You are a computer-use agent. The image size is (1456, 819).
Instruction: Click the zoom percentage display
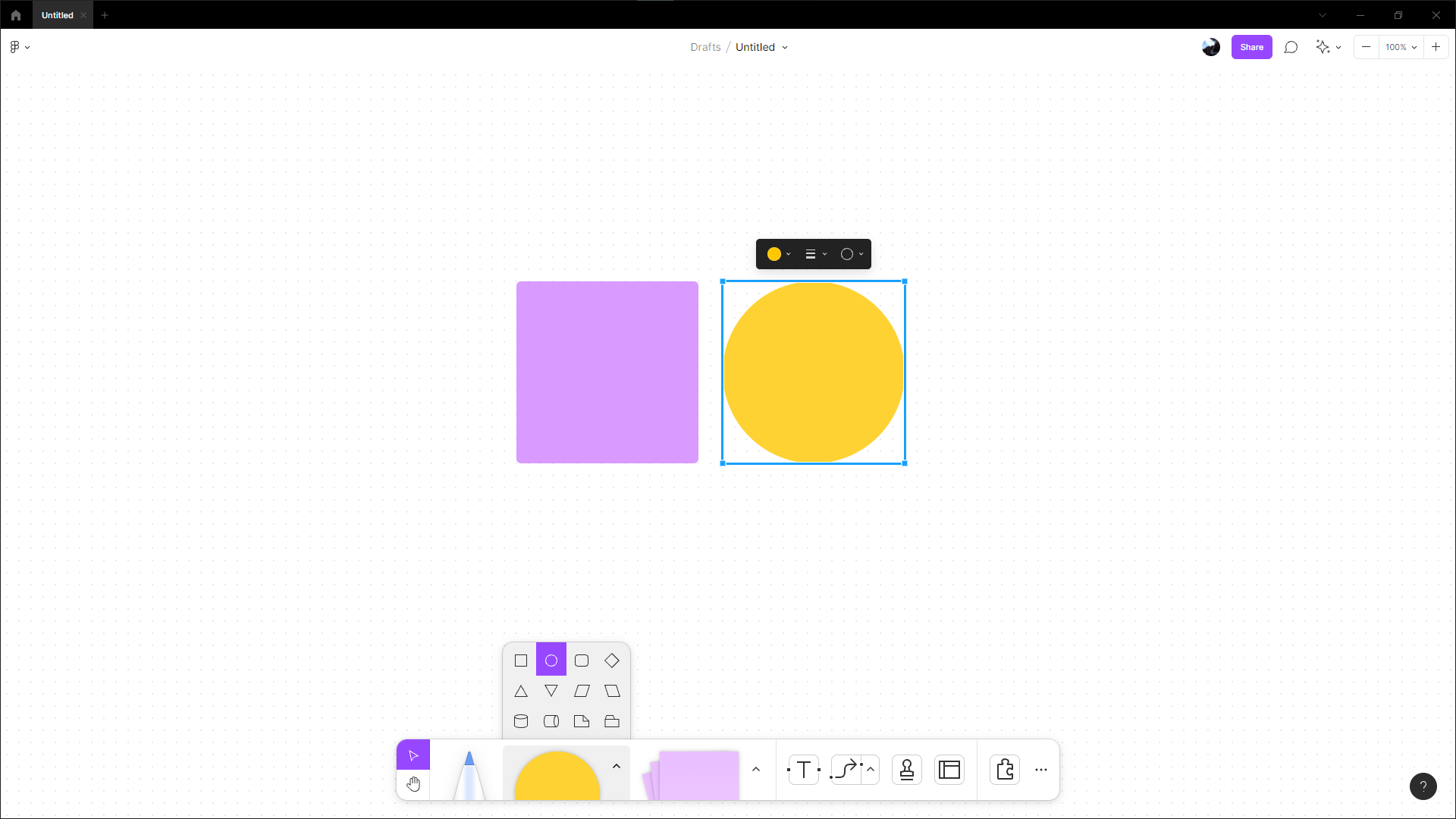1400,47
